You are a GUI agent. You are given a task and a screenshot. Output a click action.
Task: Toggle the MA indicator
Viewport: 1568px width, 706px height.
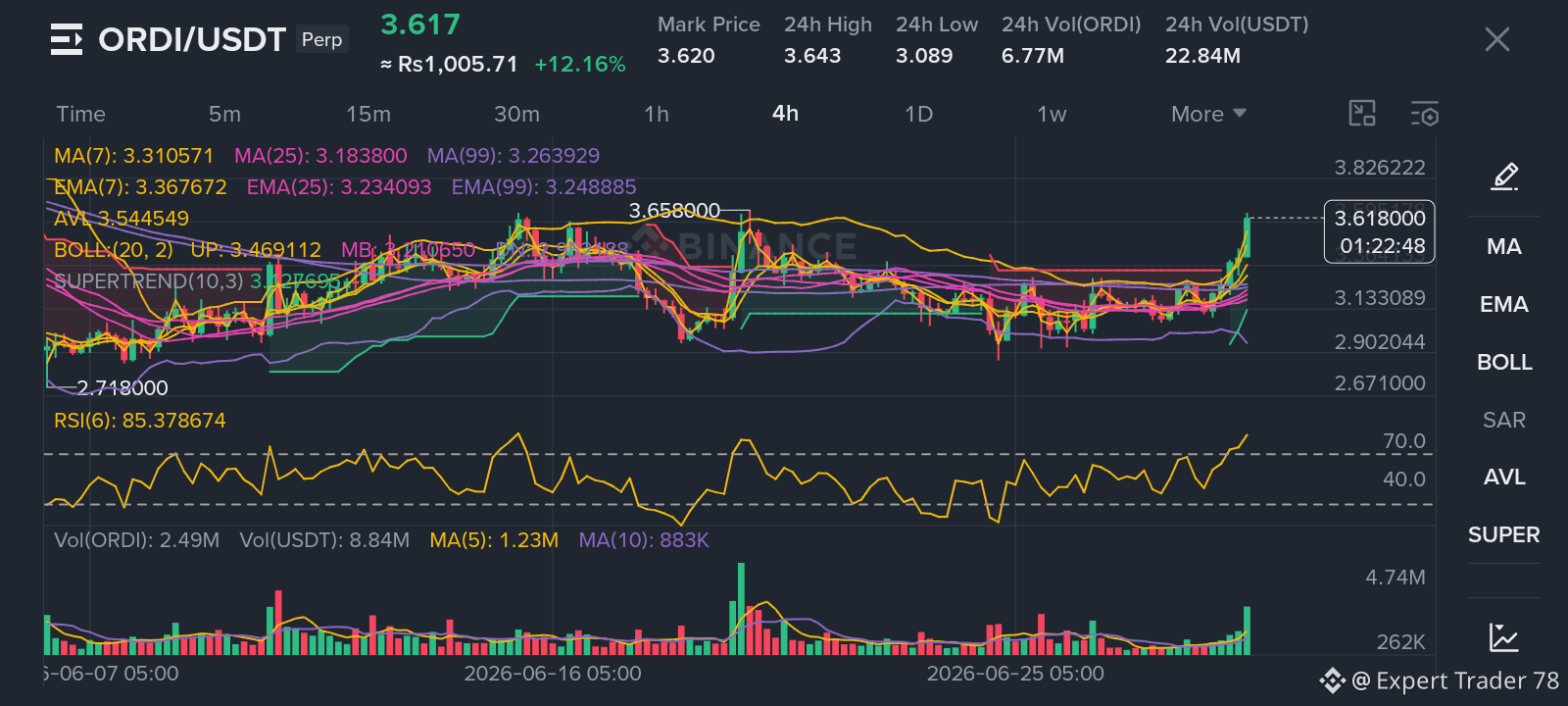(x=1503, y=246)
